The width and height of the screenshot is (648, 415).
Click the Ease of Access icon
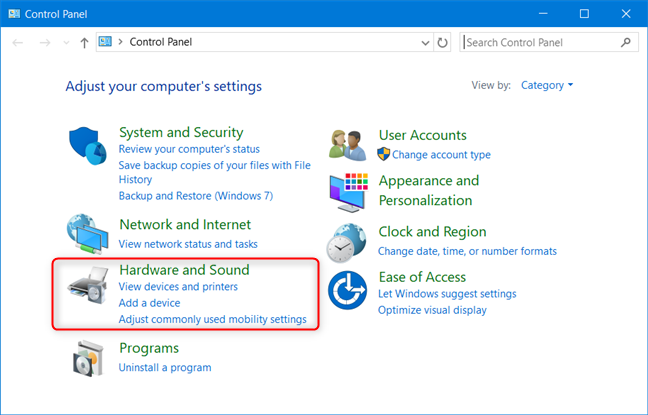click(x=347, y=290)
